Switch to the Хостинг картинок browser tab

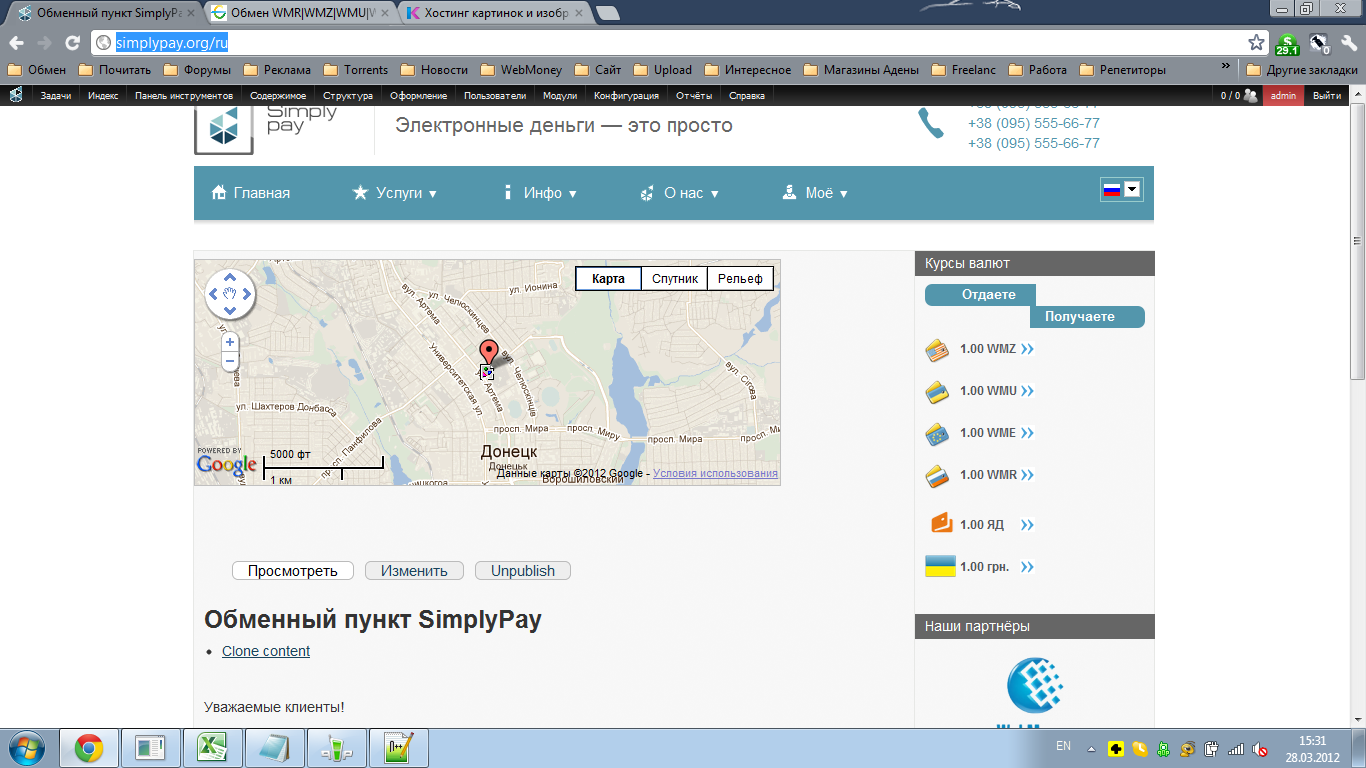pyautogui.click(x=496, y=14)
